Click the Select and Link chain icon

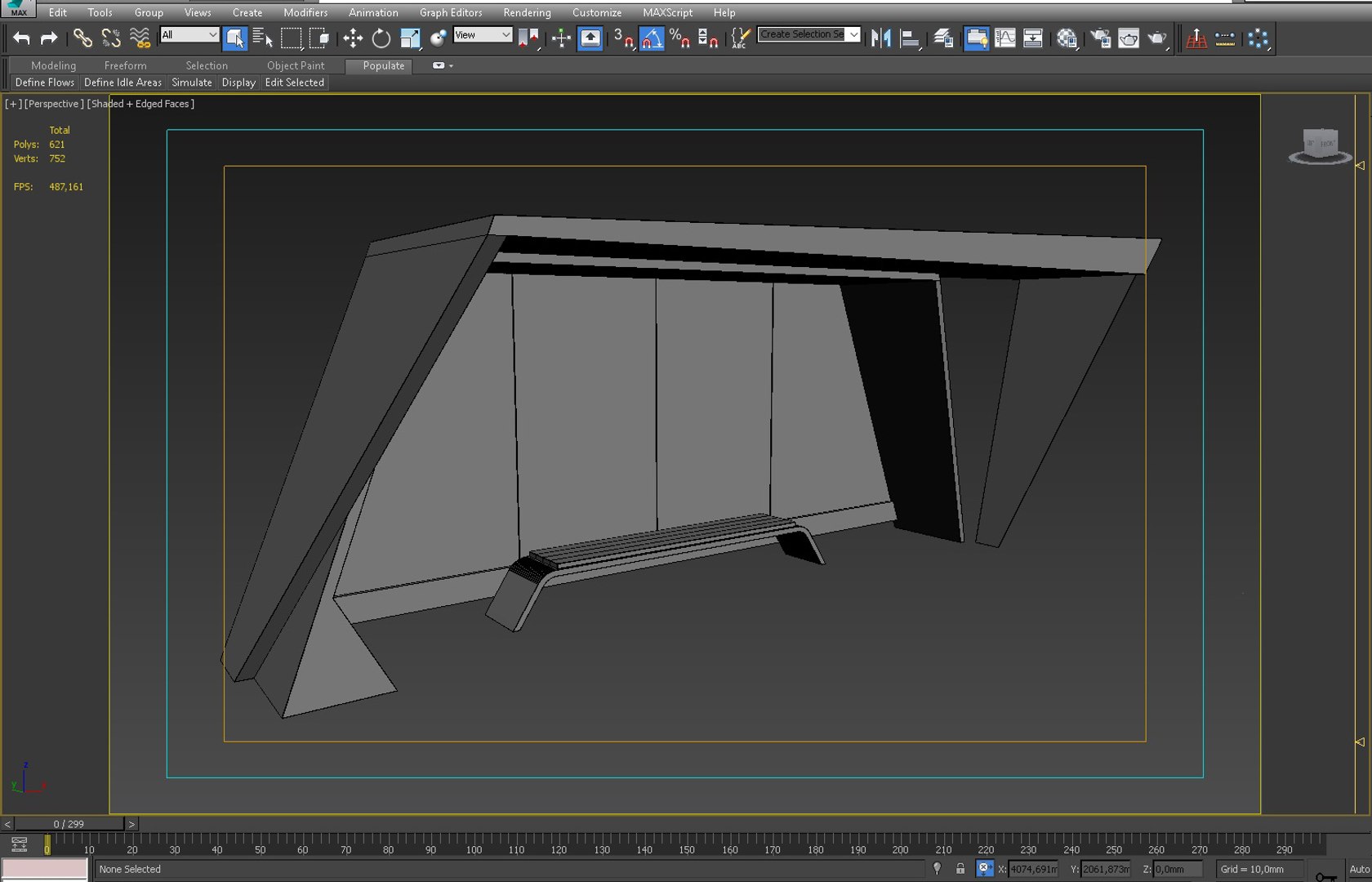(x=82, y=38)
